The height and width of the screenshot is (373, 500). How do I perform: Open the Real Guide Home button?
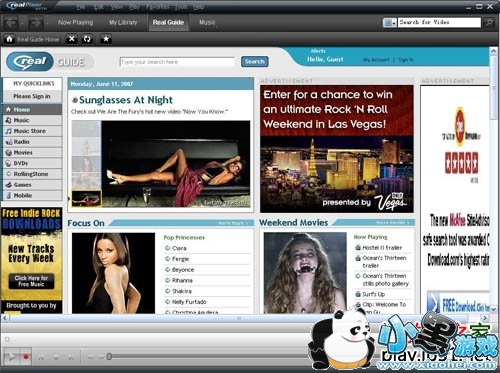(33, 39)
